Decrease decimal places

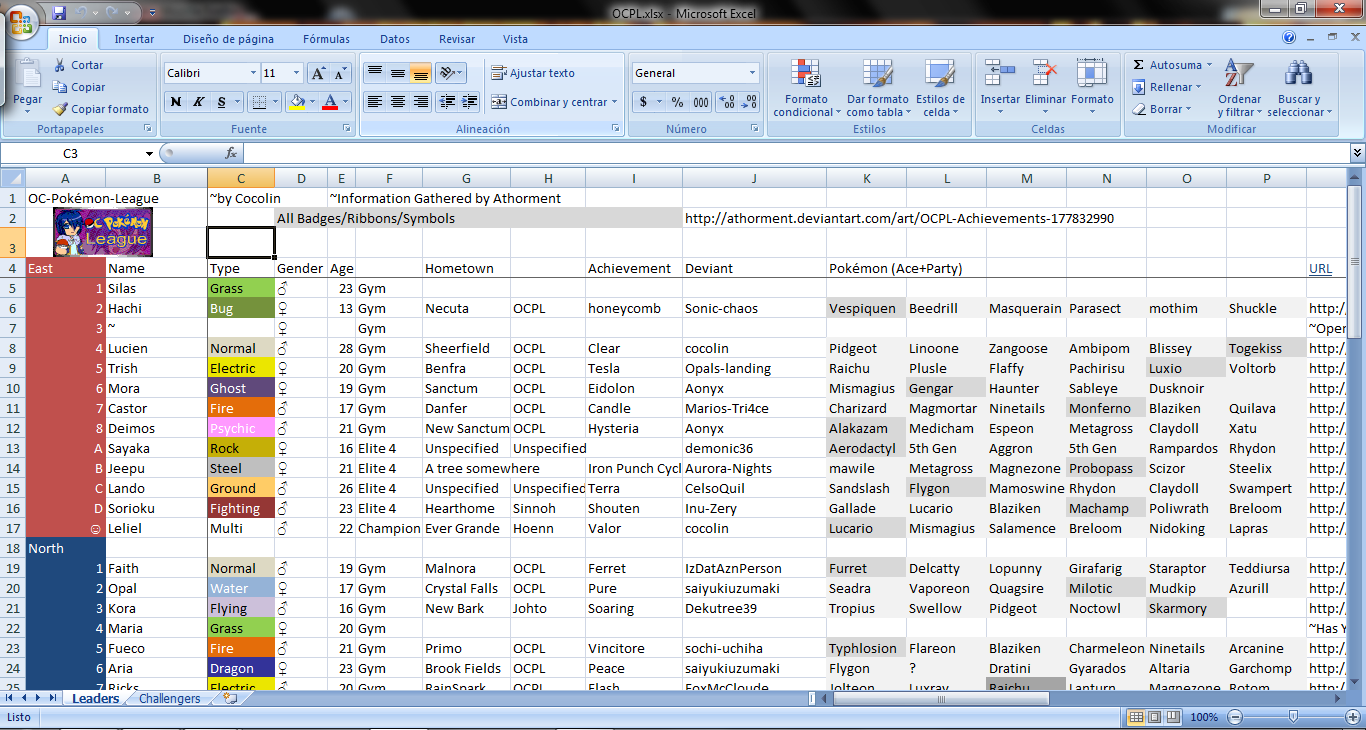[x=749, y=102]
